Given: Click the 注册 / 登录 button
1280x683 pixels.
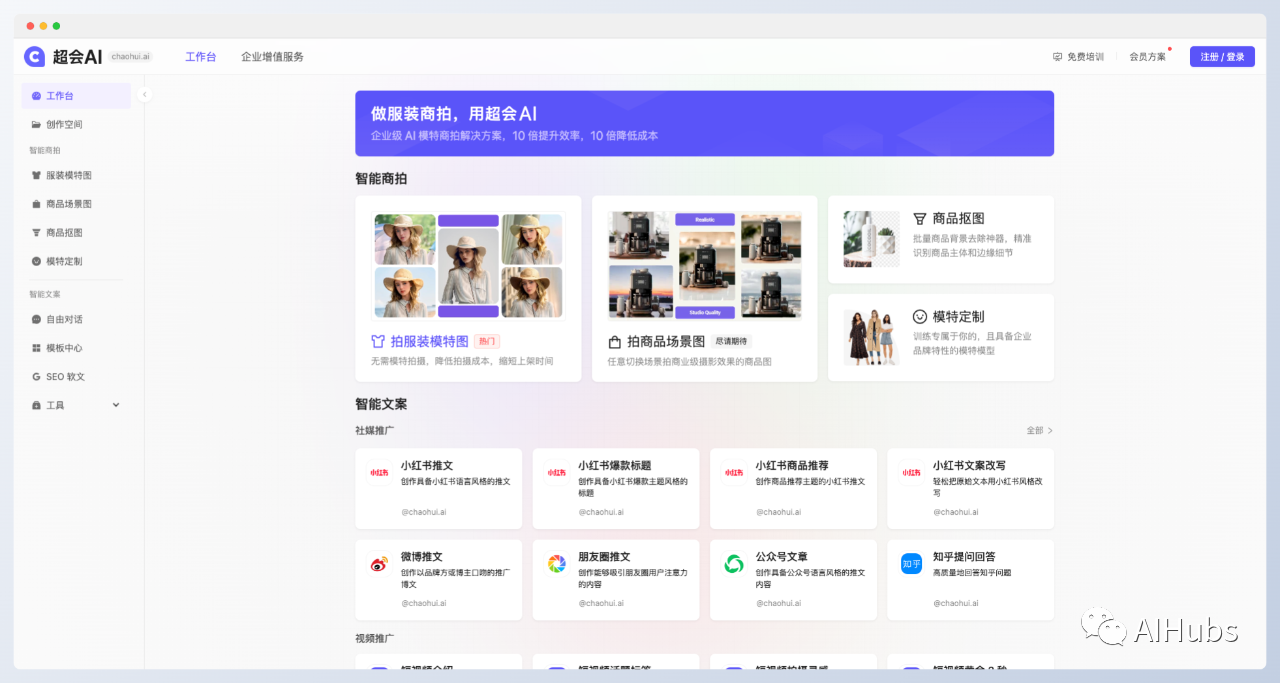Looking at the screenshot, I should (1222, 57).
